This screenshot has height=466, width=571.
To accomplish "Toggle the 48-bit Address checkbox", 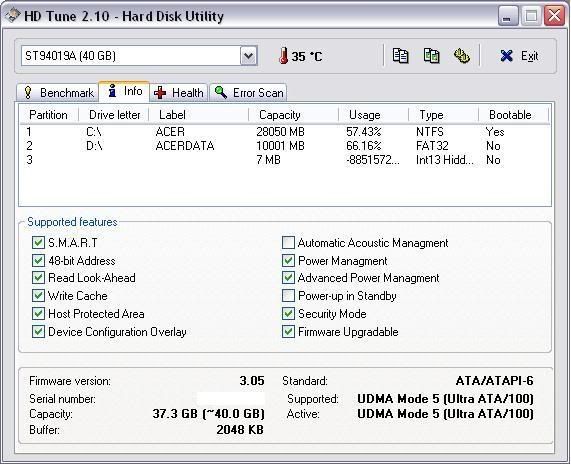I will [38, 260].
